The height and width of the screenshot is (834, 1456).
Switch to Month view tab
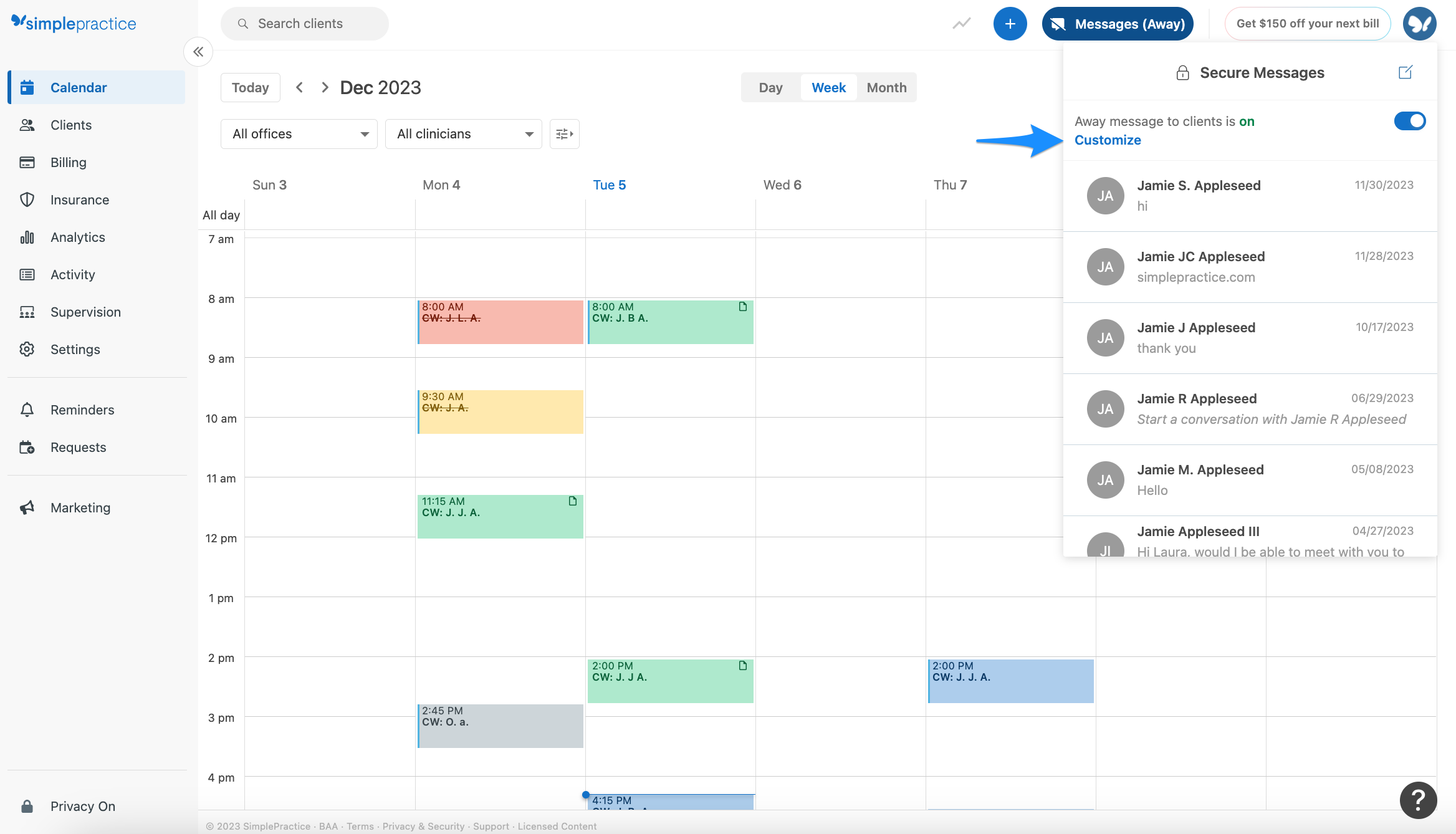886,87
